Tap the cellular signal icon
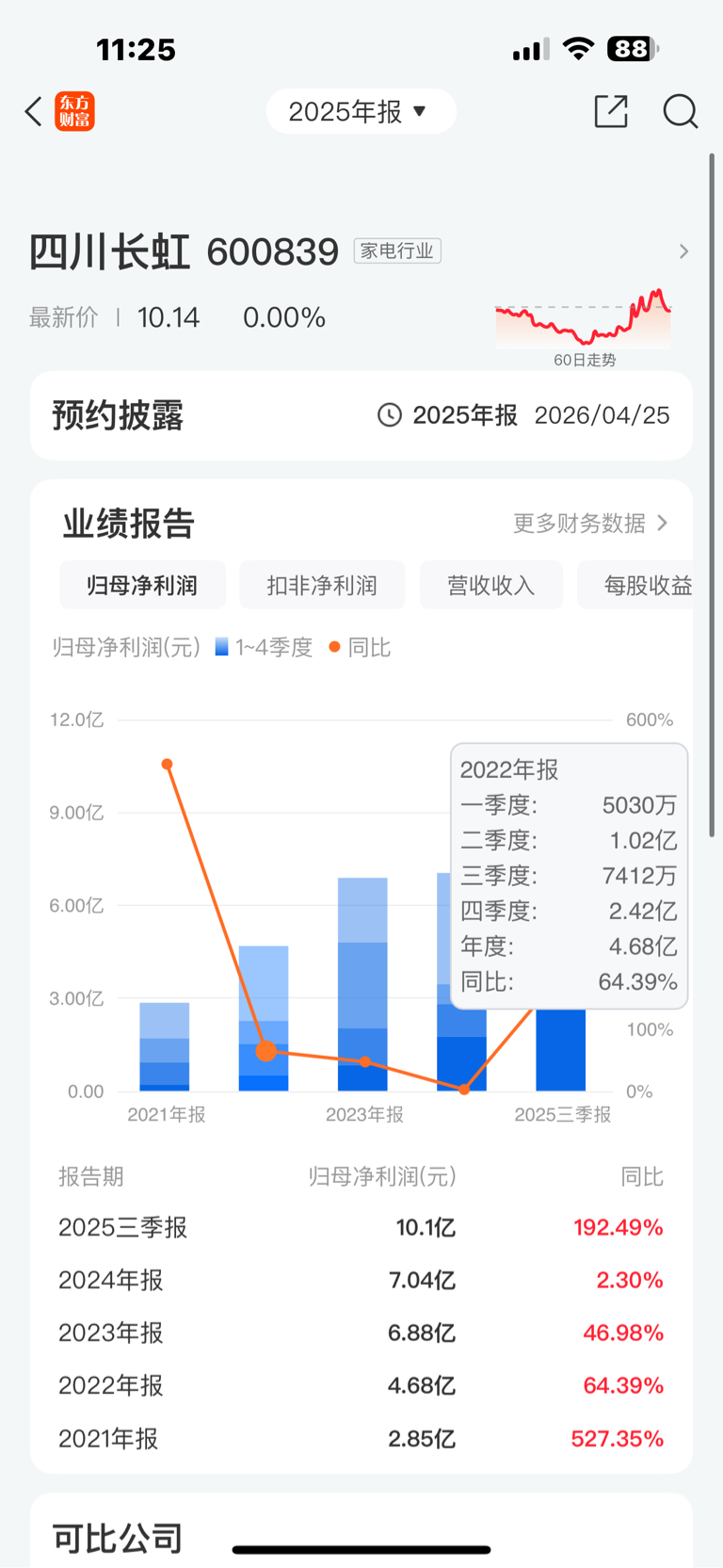The image size is (723, 1568). (530, 49)
